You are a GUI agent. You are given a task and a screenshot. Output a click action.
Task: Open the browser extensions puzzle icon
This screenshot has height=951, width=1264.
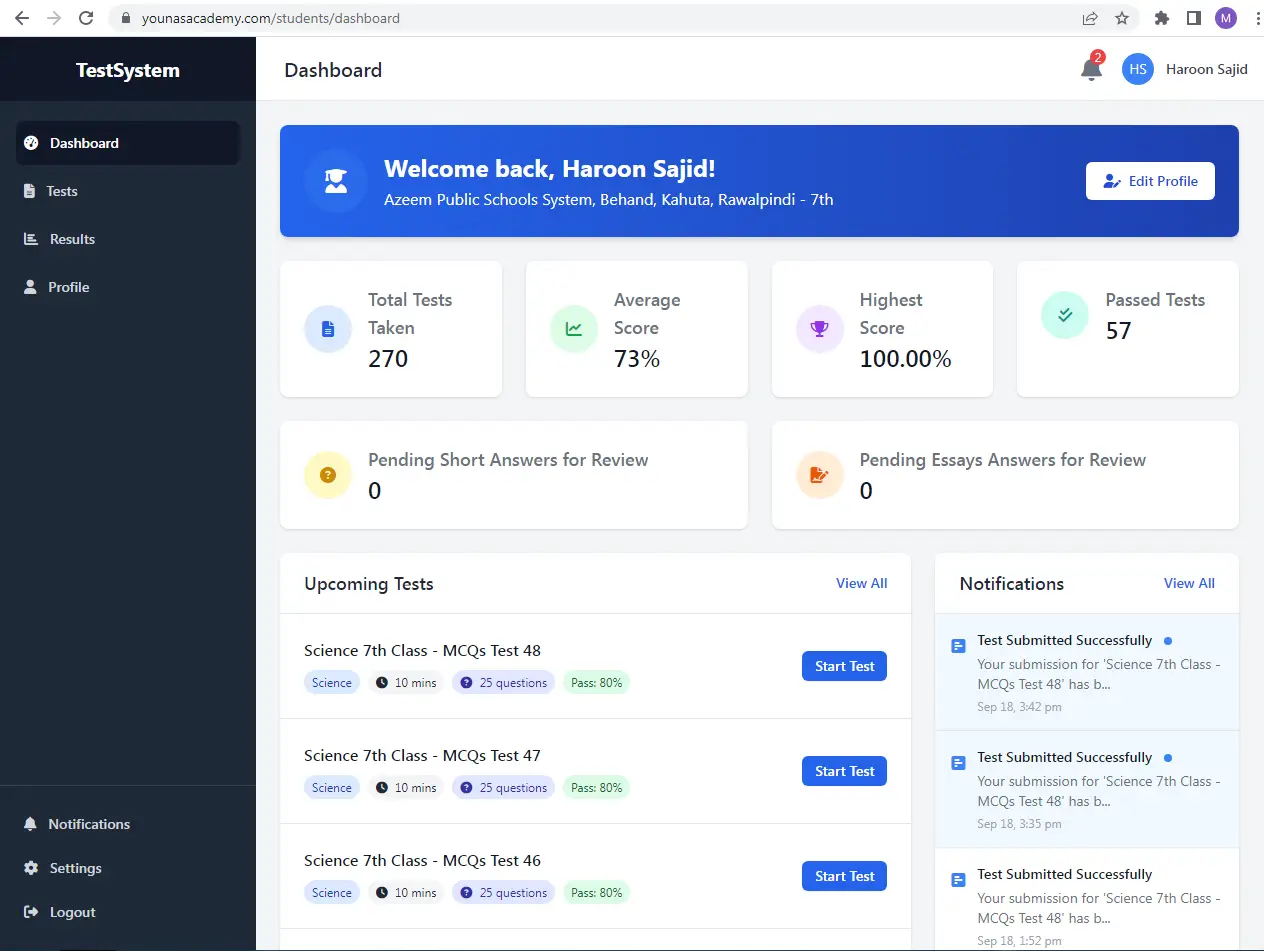coord(1162,18)
